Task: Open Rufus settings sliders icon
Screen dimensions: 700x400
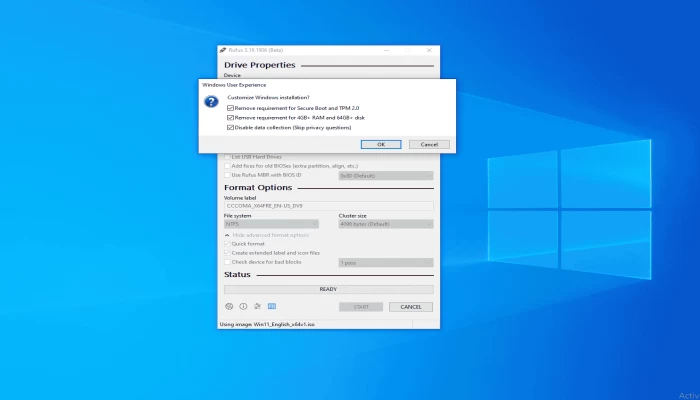Action: pyautogui.click(x=258, y=306)
